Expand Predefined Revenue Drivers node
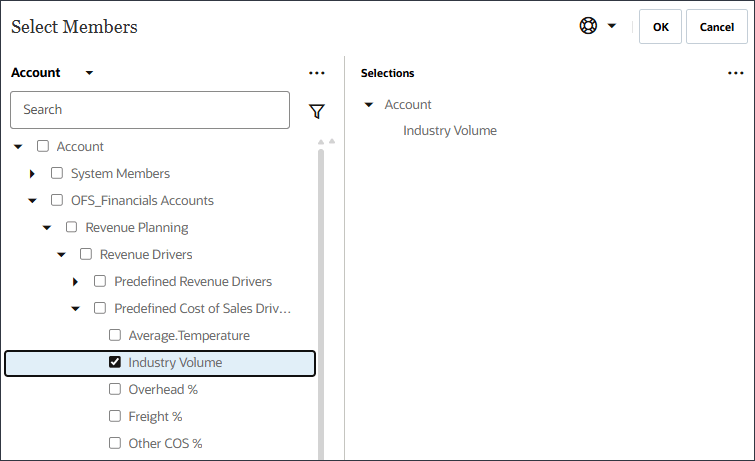 (76, 282)
